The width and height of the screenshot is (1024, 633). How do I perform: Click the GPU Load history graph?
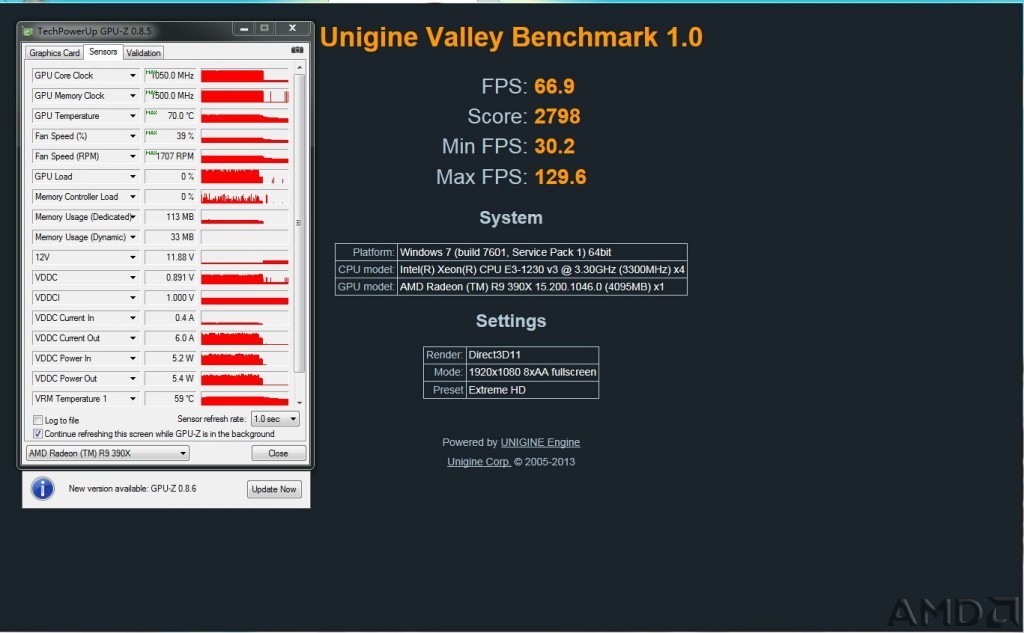point(245,177)
